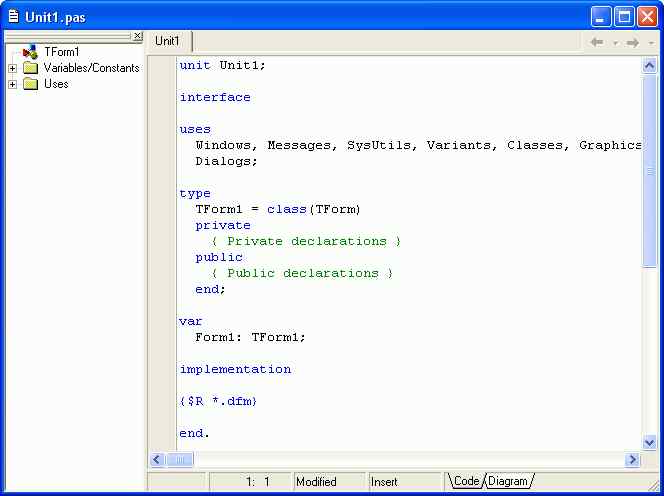The height and width of the screenshot is (496, 664).
Task: Click 'Classes' in the uses clause
Action: click(x=535, y=145)
